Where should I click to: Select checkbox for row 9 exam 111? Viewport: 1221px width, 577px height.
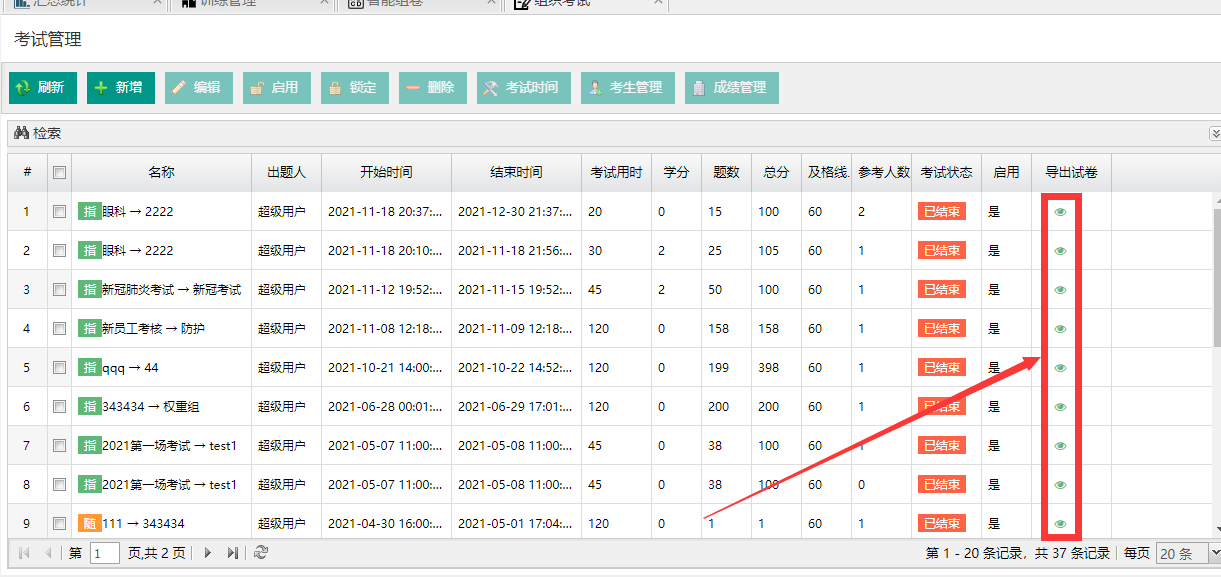click(60, 523)
